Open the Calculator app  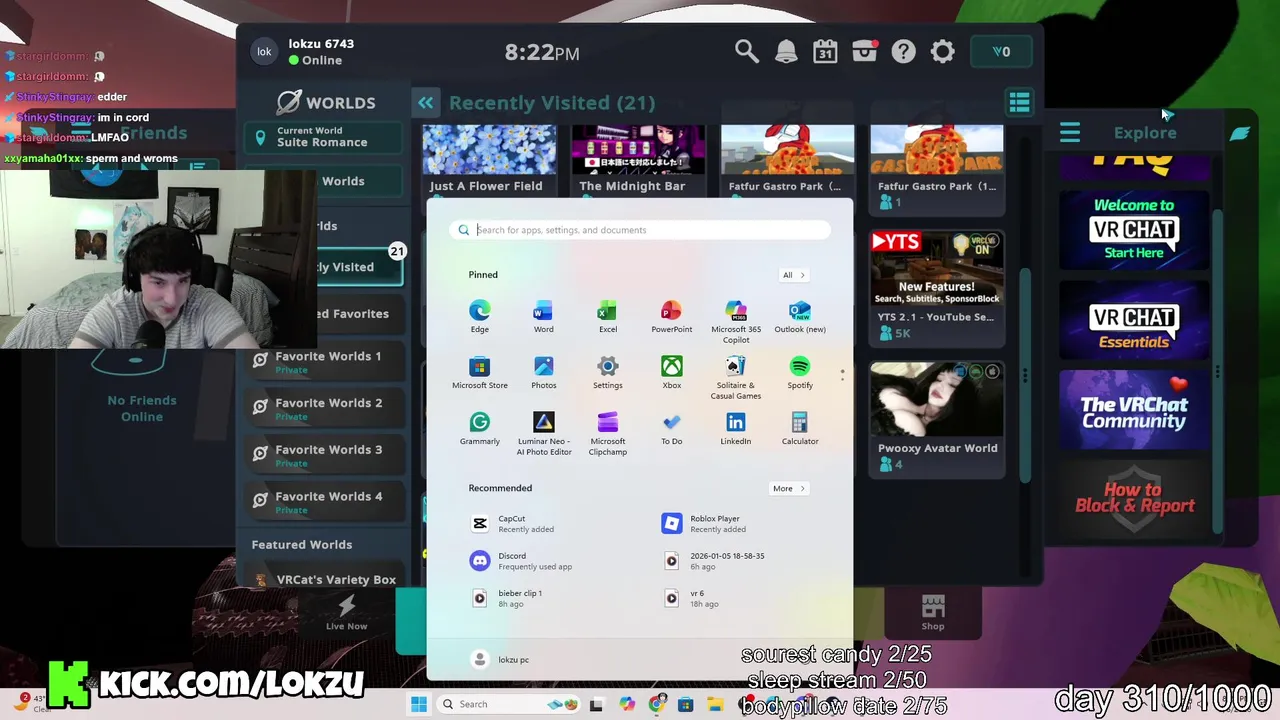[800, 428]
